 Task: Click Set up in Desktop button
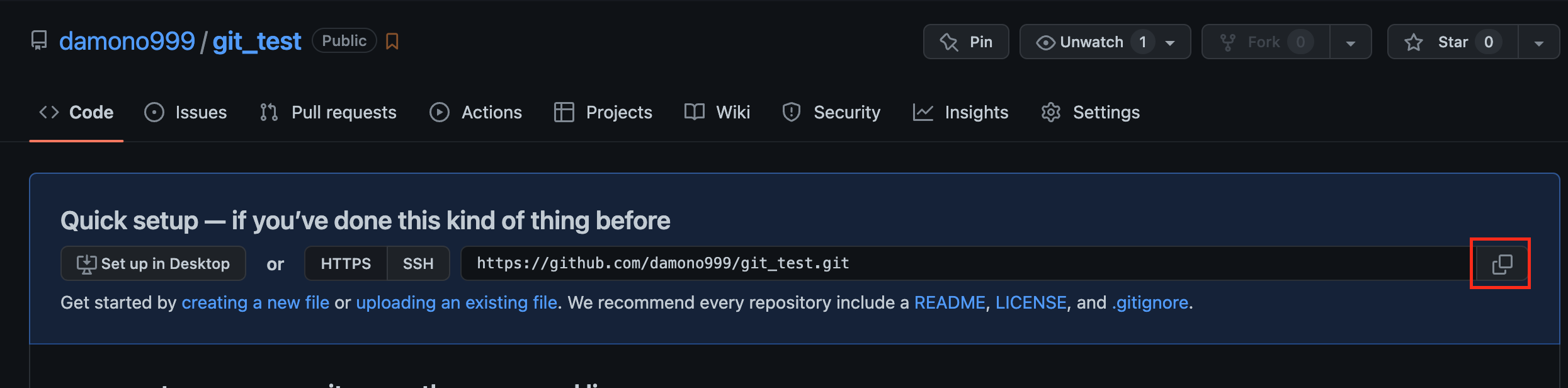[x=153, y=263]
